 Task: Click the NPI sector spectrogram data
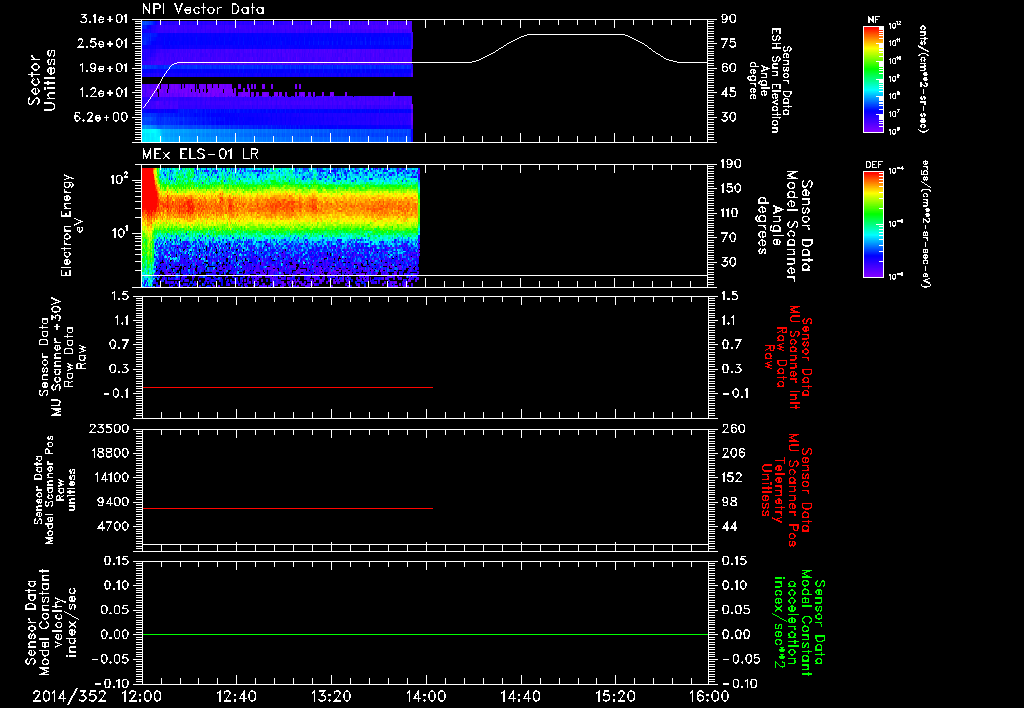(277, 80)
